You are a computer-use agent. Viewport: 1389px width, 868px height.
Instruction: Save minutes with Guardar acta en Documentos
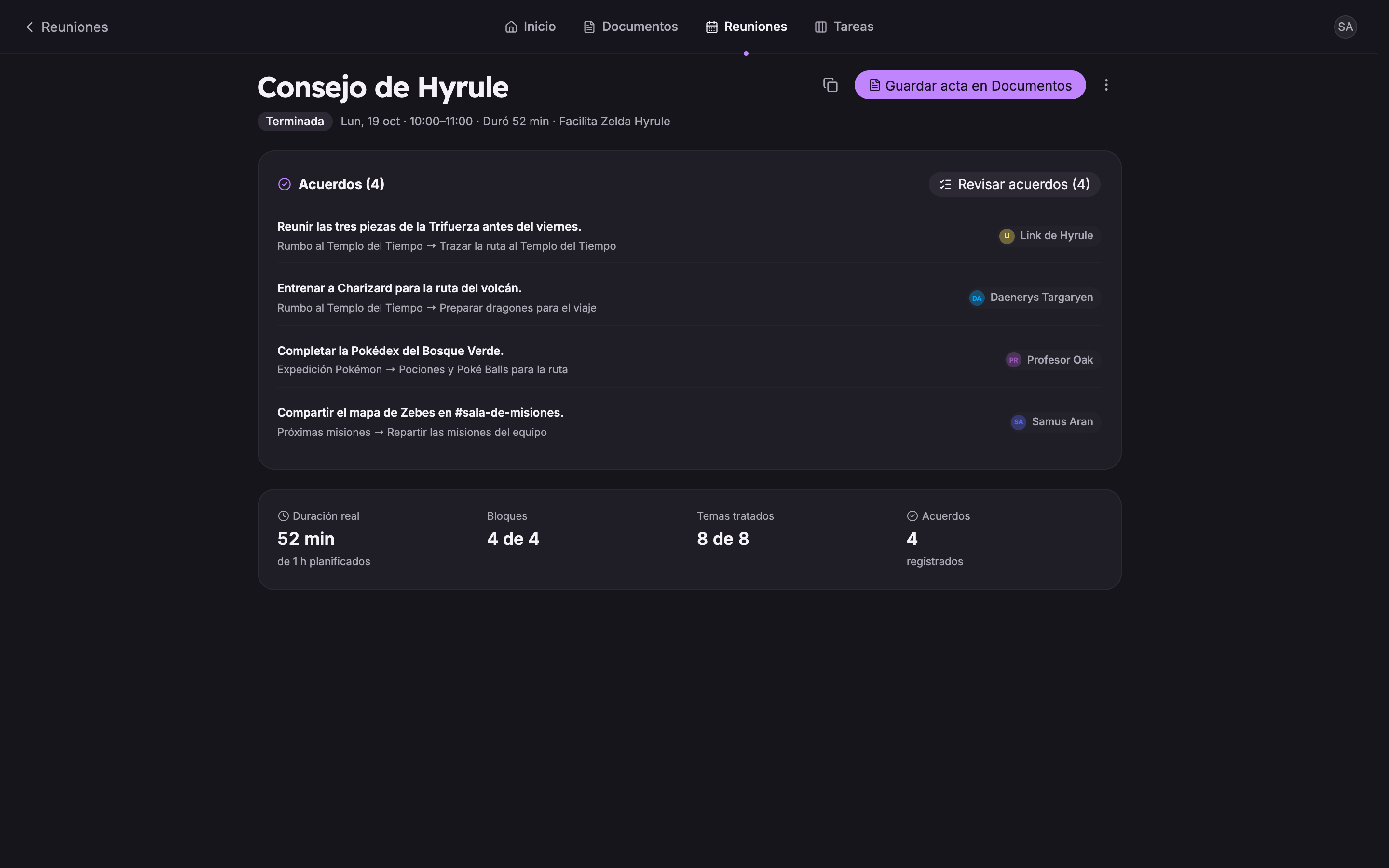pos(969,85)
